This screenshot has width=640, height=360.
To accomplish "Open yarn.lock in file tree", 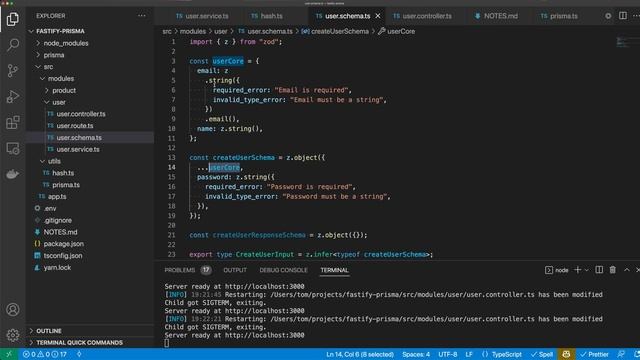I will [x=90, y=267].
